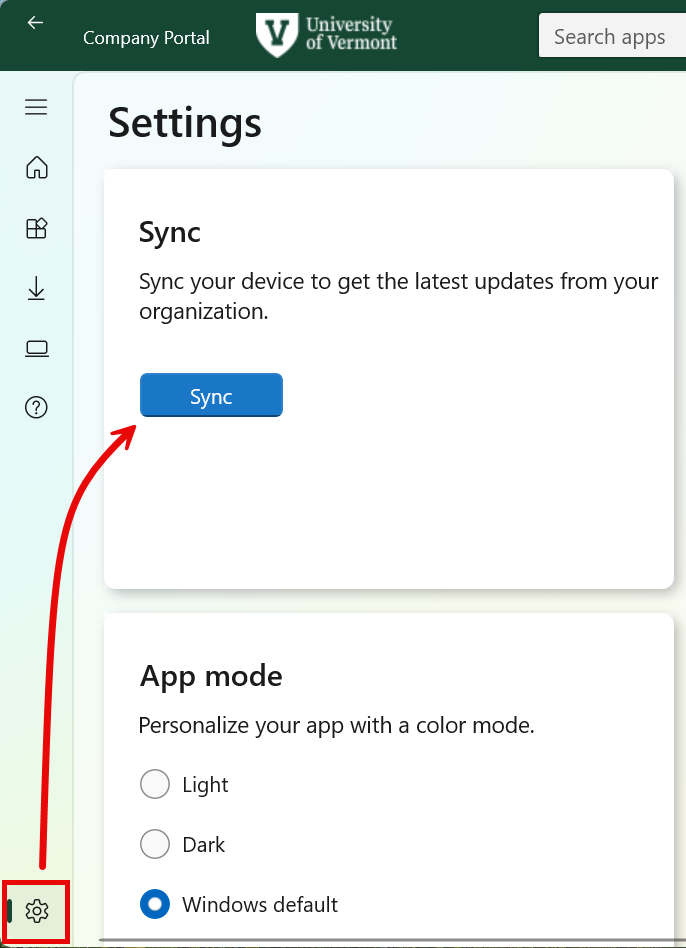Click the back arrow in title bar
Screen dimensions: 686x948
(35, 23)
